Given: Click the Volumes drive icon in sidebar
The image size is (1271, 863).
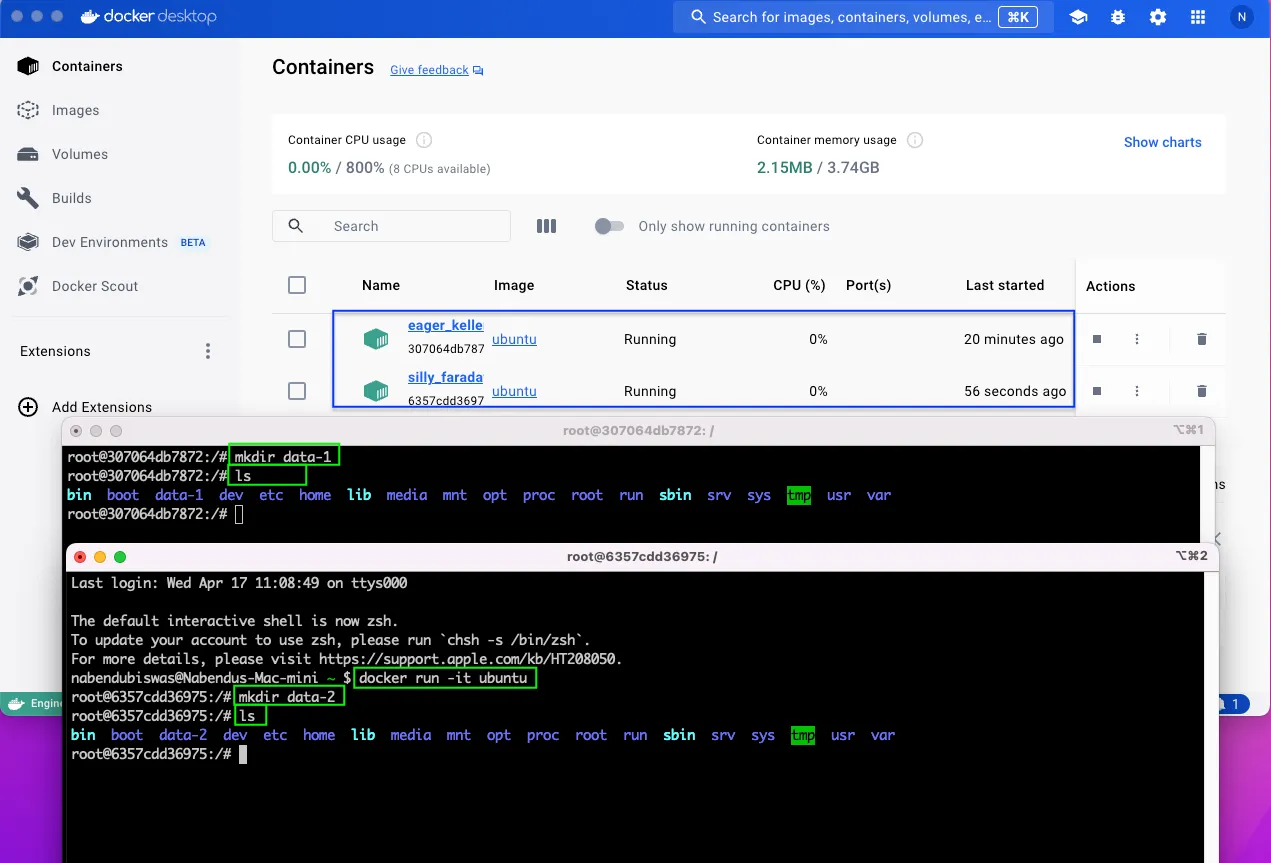Looking at the screenshot, I should [28, 154].
